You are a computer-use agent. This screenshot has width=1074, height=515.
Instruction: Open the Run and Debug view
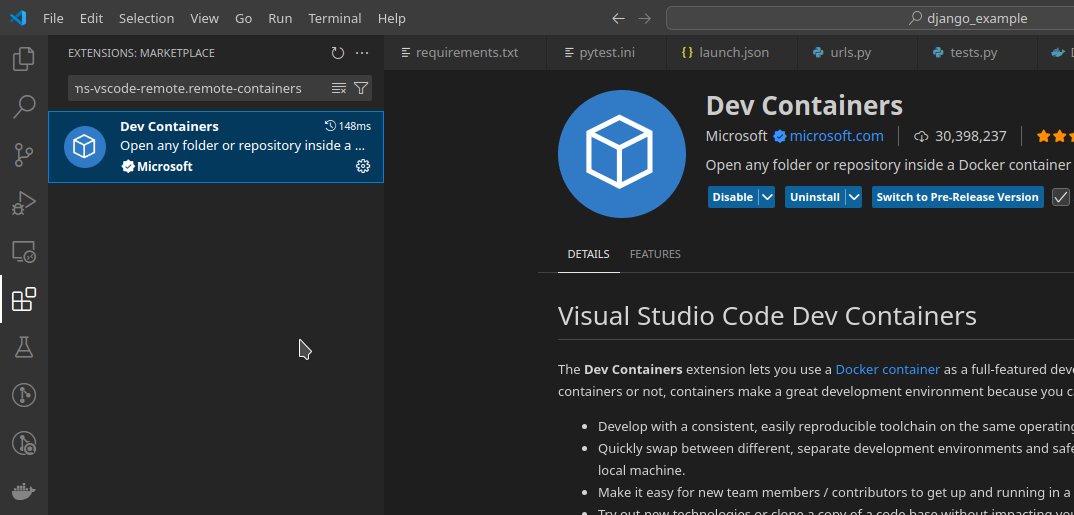[x=24, y=203]
